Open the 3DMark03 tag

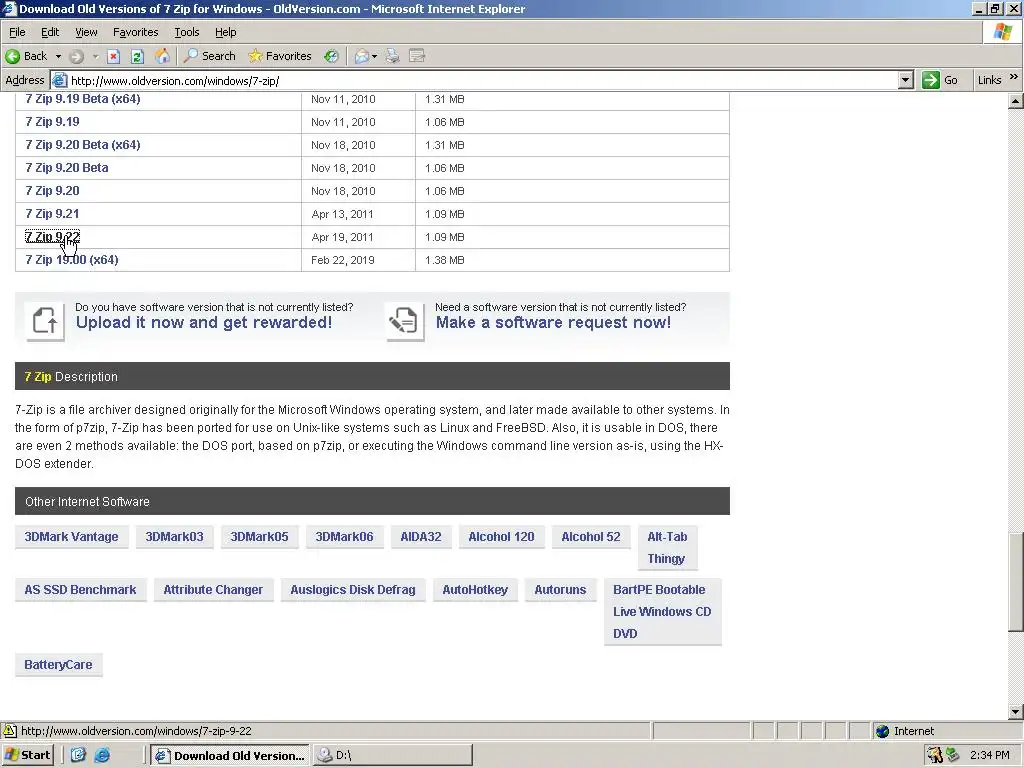point(174,537)
